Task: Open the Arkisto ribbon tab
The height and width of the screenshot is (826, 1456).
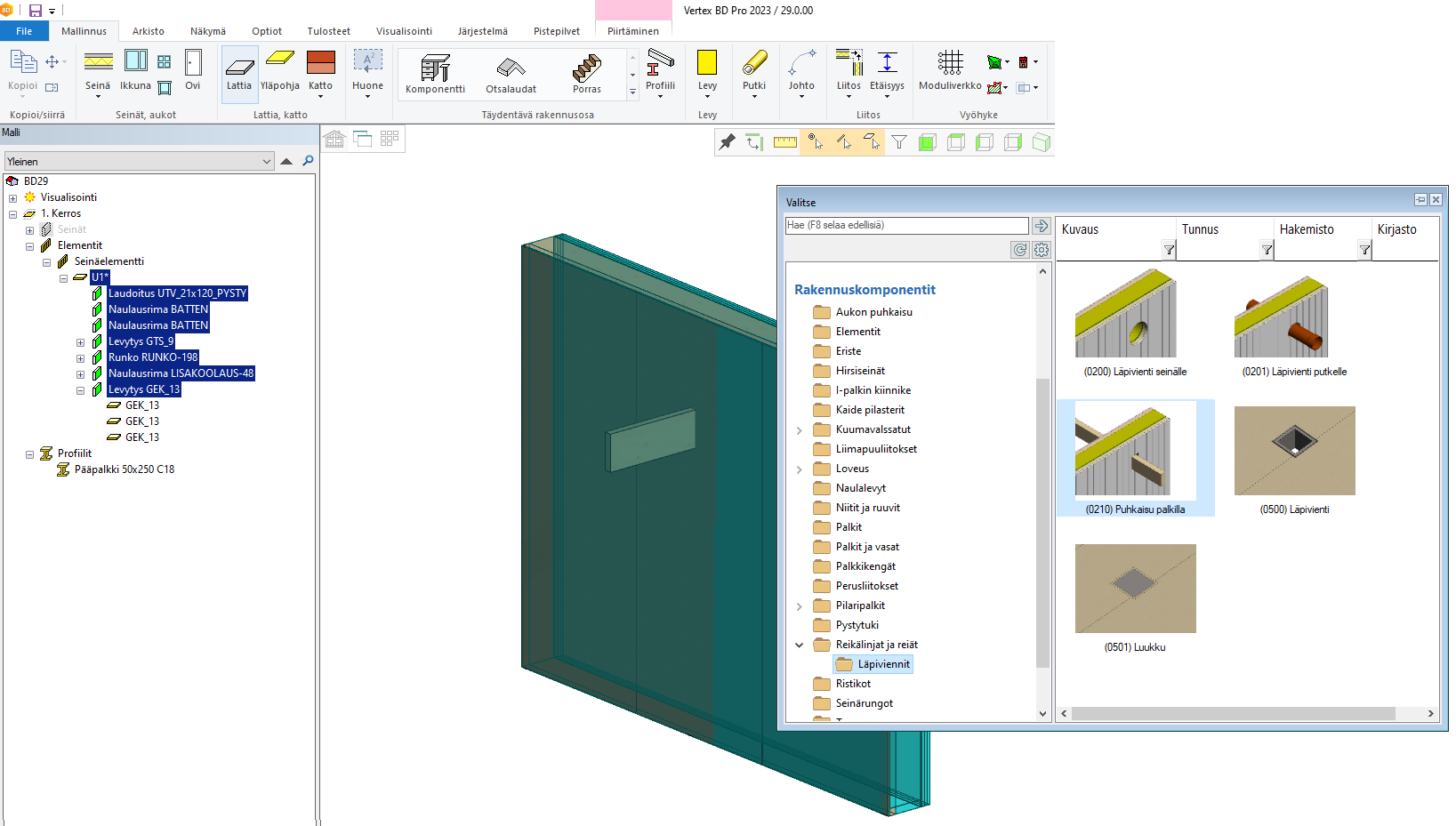Action: (x=148, y=31)
